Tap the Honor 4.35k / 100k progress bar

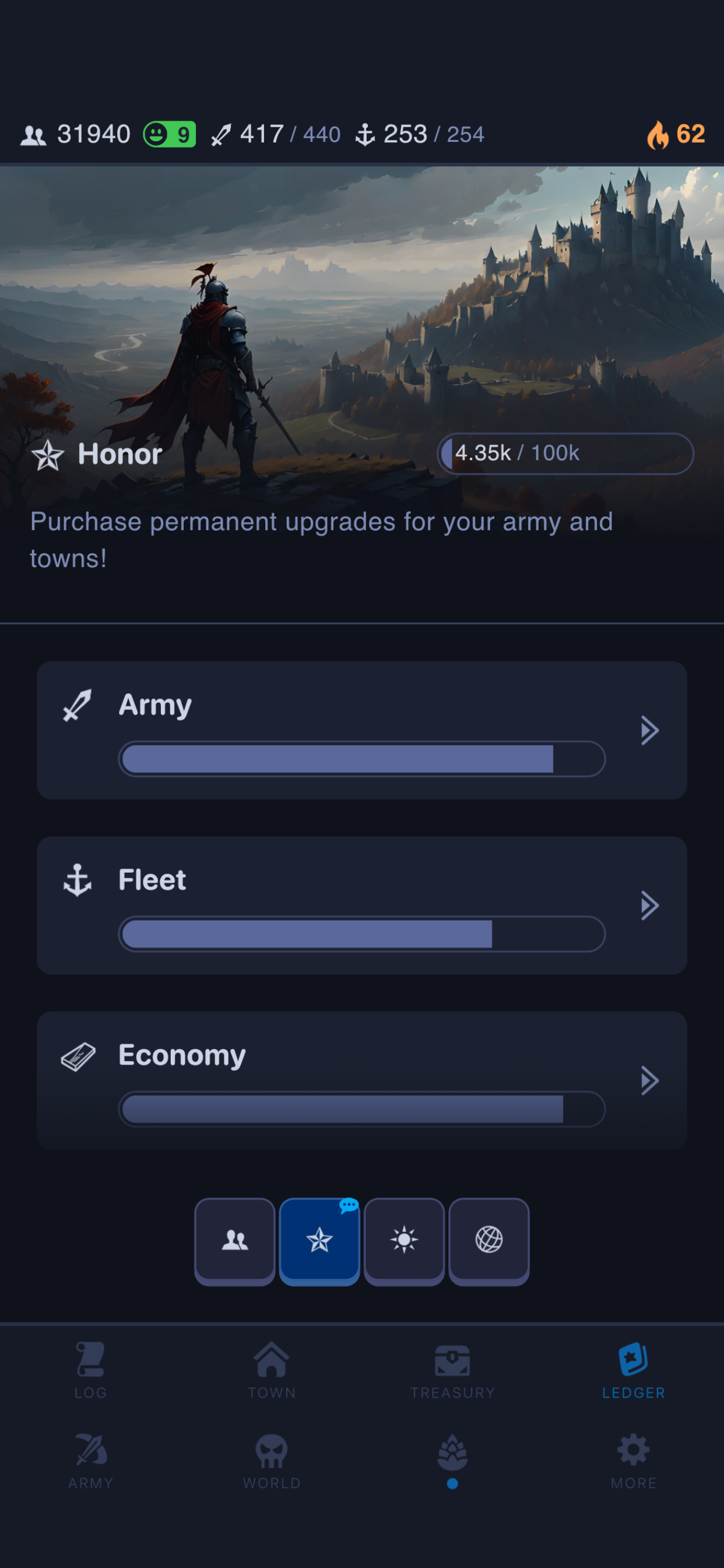(565, 453)
